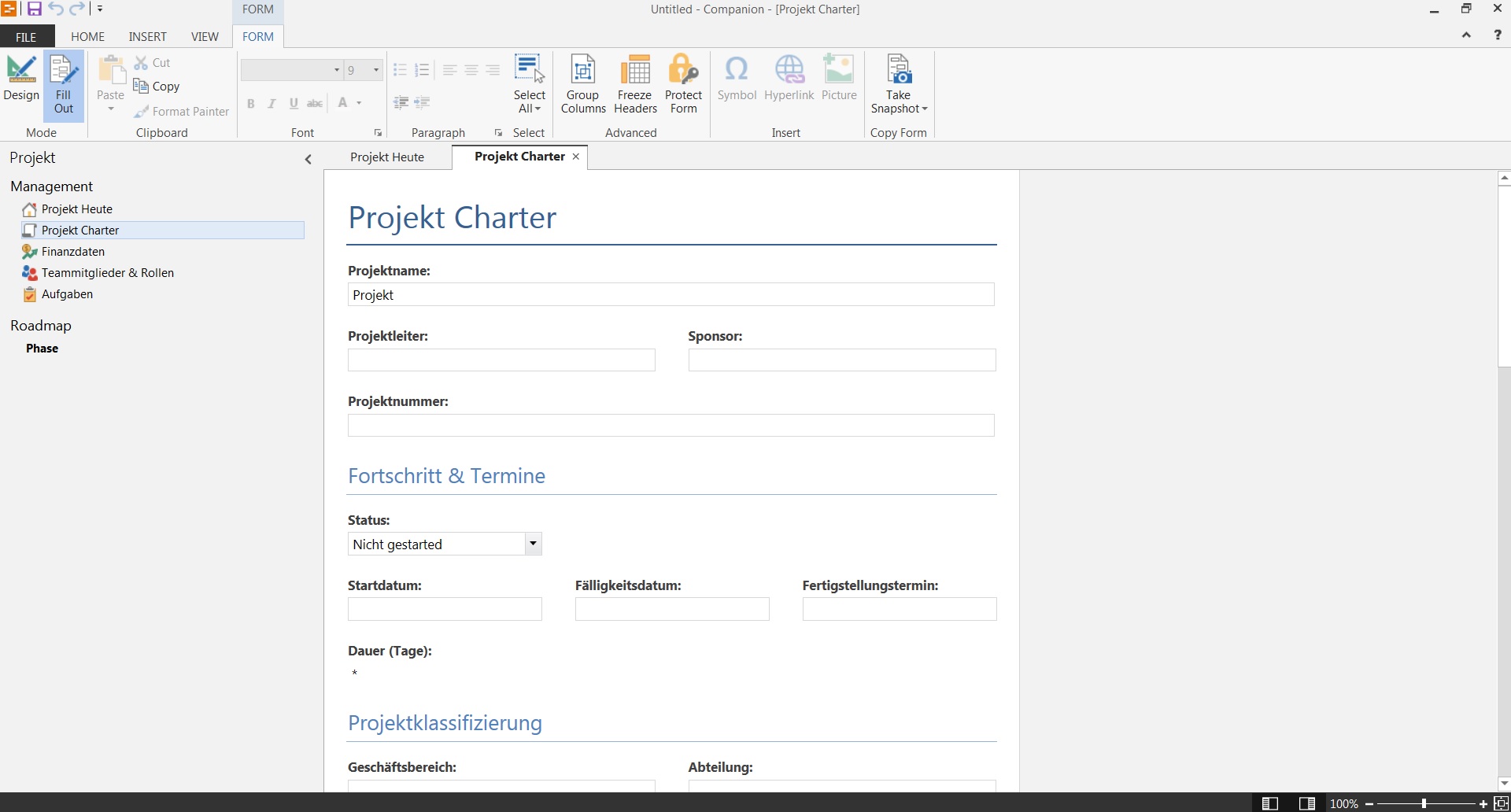1511x812 pixels.
Task: Open the font color dropdown arrow
Action: point(359,103)
